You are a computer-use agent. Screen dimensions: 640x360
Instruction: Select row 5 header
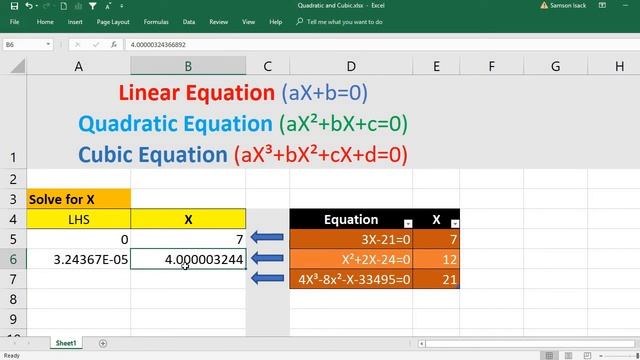[x=13, y=239]
